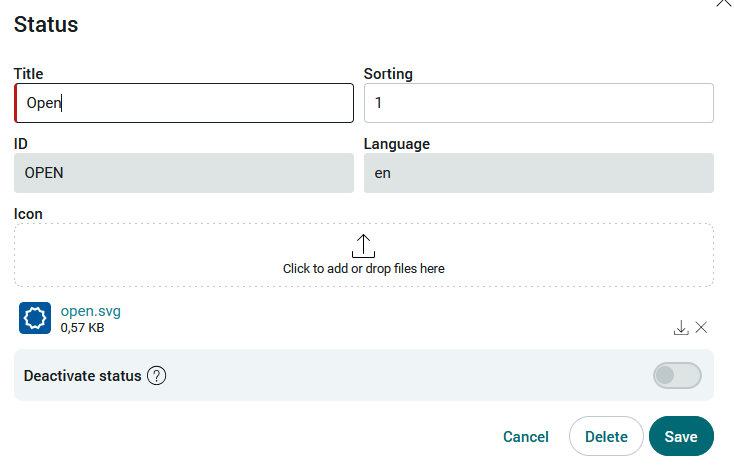
Task: Close the Status dialog with the X
Action: pos(724,3)
